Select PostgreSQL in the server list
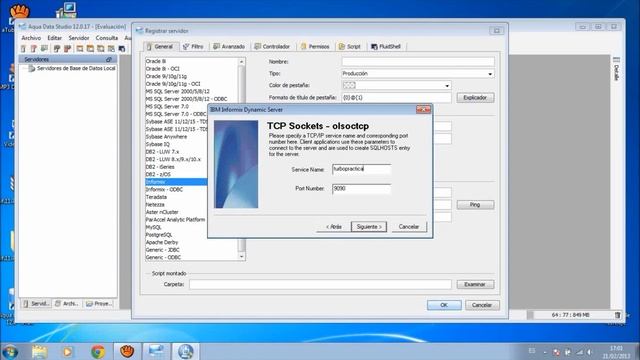The height and width of the screenshot is (360, 640). coord(159,235)
